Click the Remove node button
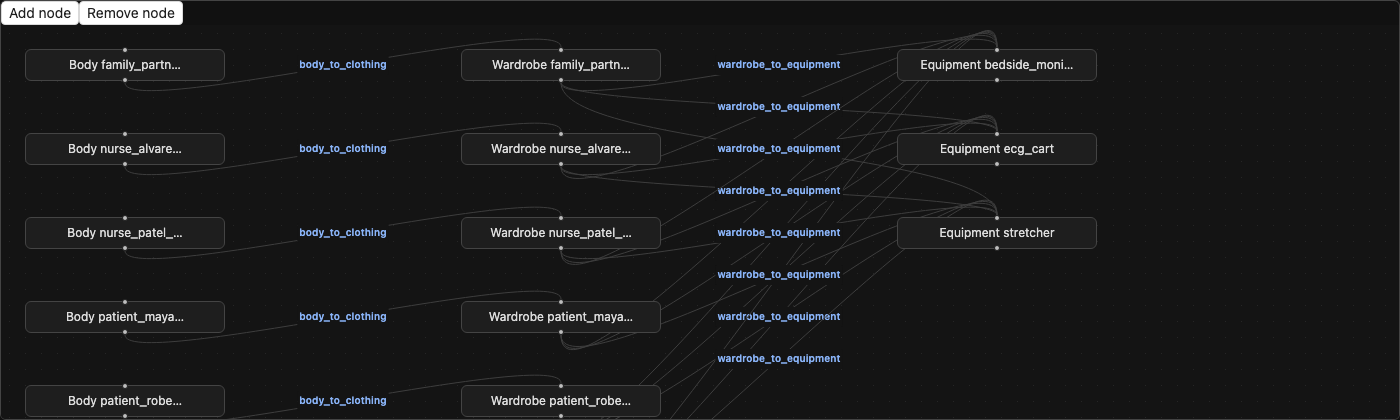The width and height of the screenshot is (1400, 420). click(131, 13)
